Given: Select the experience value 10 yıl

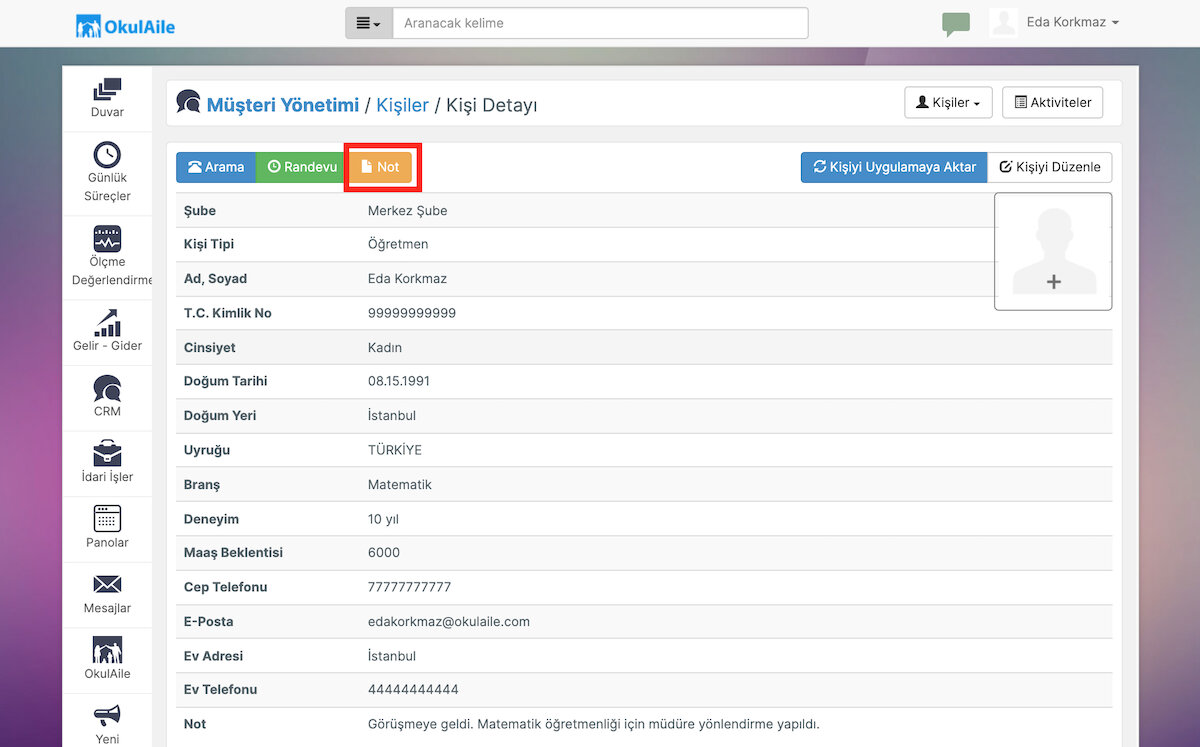Looking at the screenshot, I should 383,519.
